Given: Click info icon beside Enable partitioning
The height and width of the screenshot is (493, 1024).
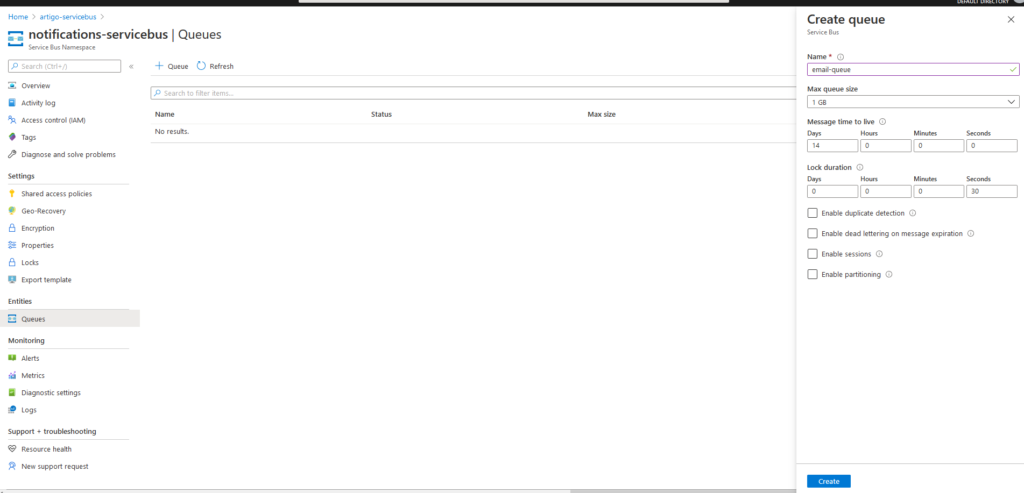Looking at the screenshot, I should [x=889, y=274].
